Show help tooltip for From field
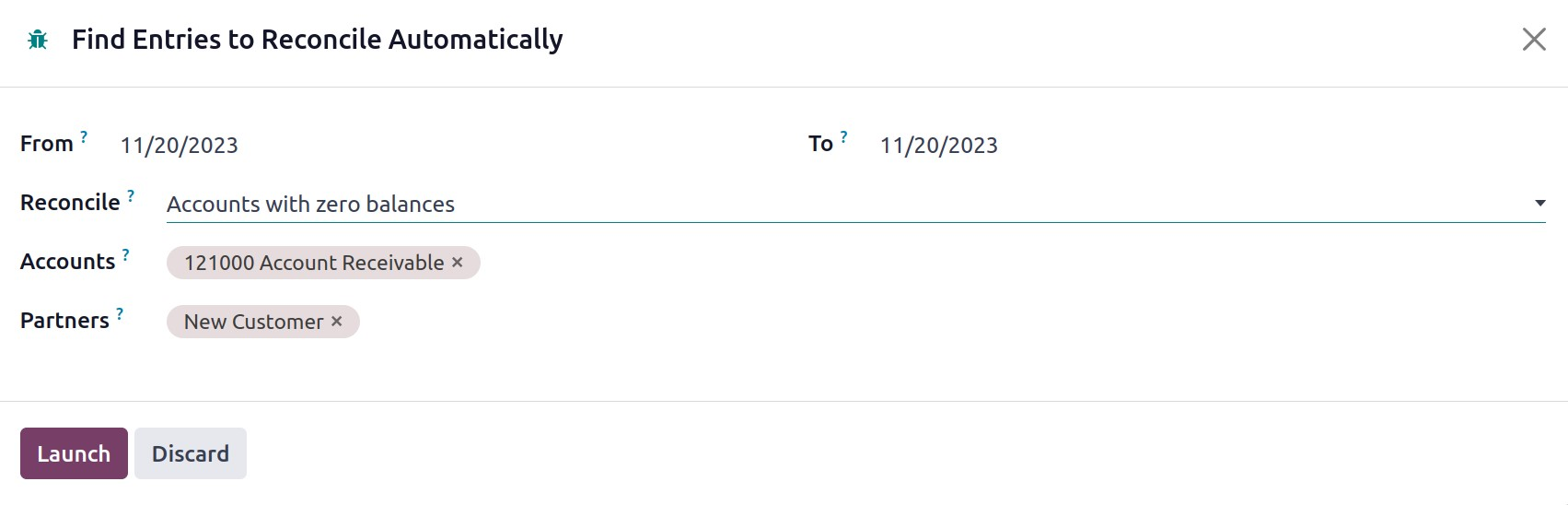Viewport: 1568px width, 505px height. [84, 136]
